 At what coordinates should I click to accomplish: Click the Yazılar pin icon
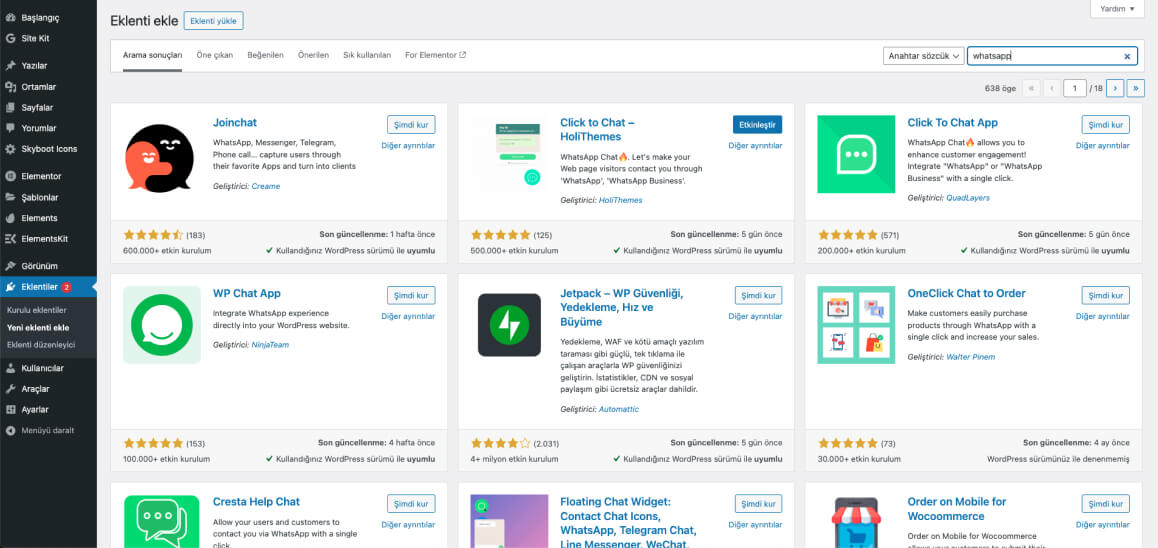tap(10, 66)
